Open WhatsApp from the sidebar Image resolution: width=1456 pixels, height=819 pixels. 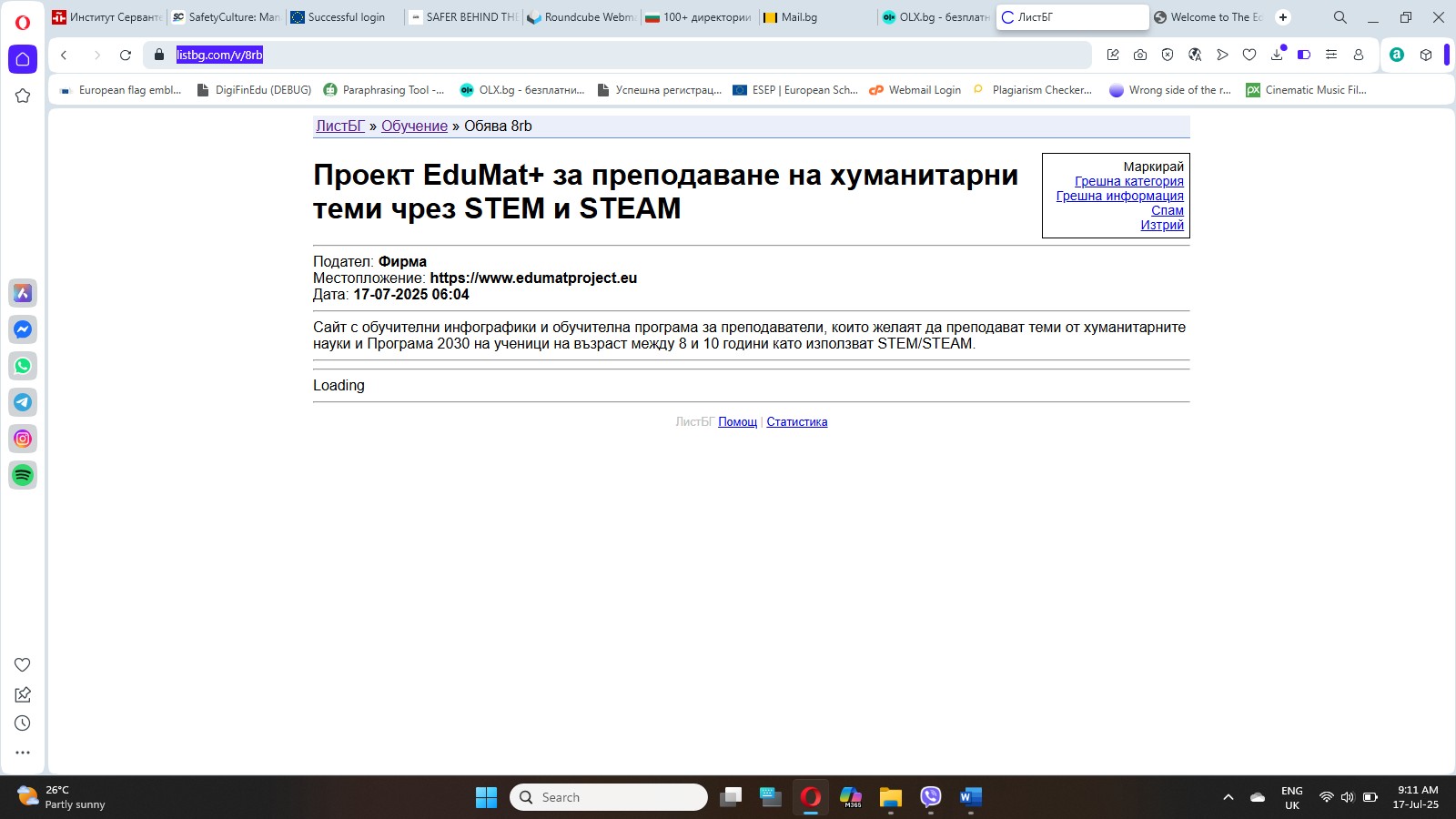click(23, 366)
